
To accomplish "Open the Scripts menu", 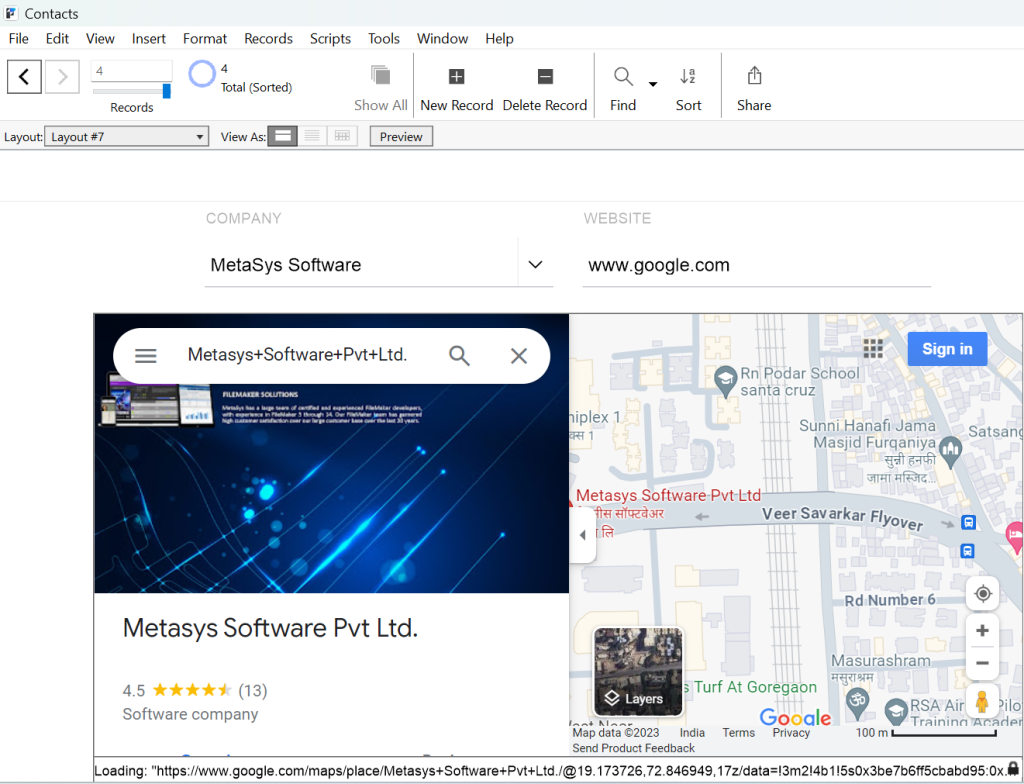I will tap(330, 38).
